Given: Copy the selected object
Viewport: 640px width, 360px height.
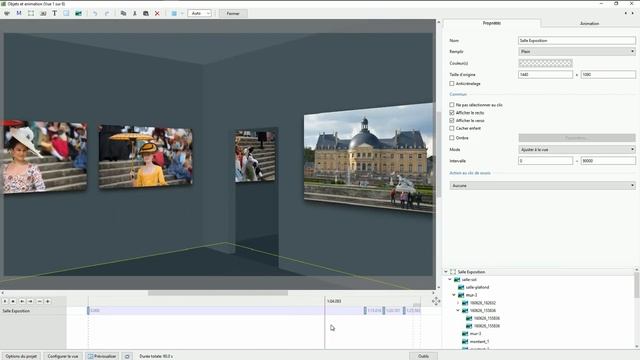Looking at the screenshot, I should coord(123,13).
